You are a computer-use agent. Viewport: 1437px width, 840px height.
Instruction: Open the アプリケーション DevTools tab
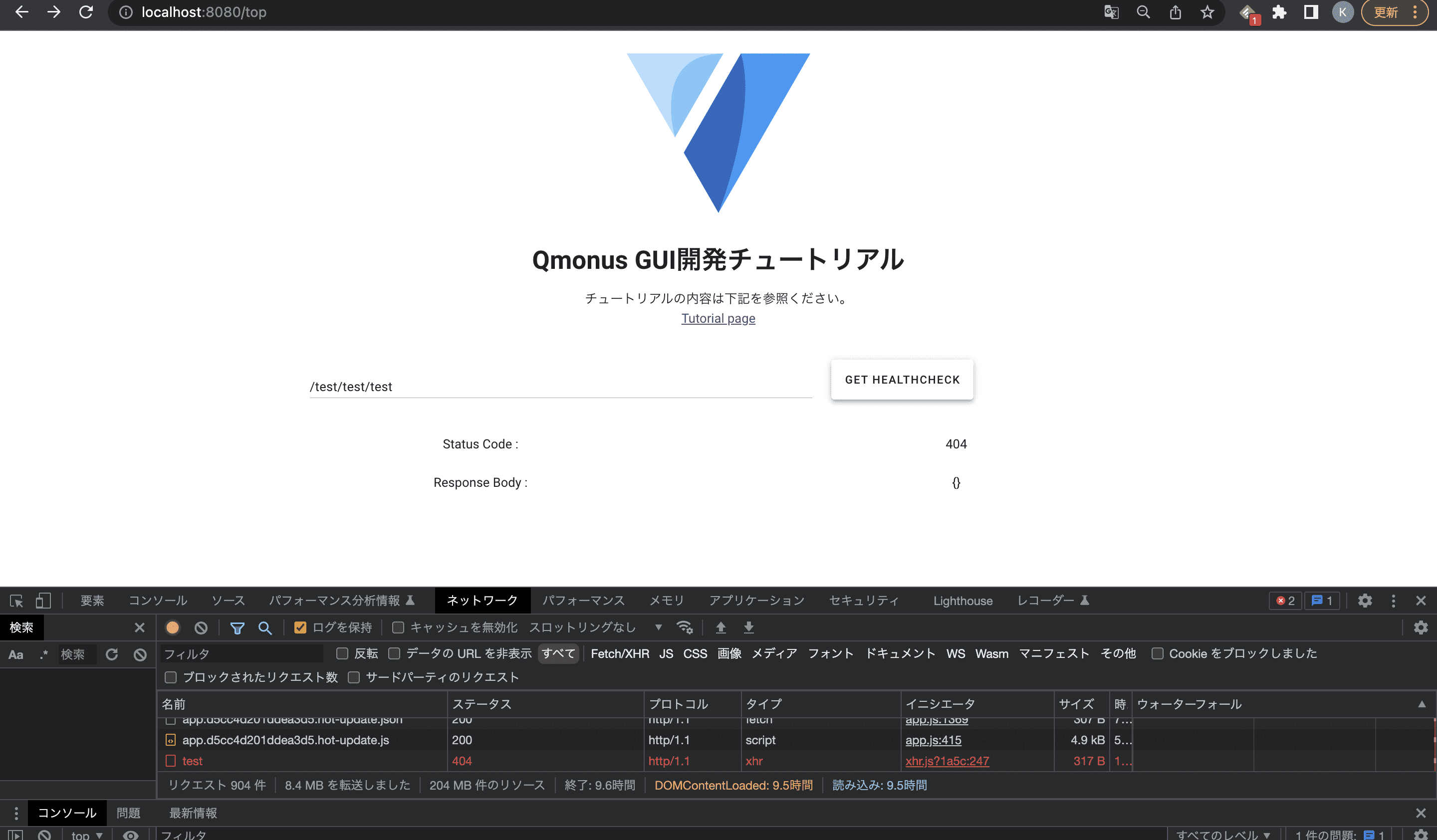coord(756,601)
